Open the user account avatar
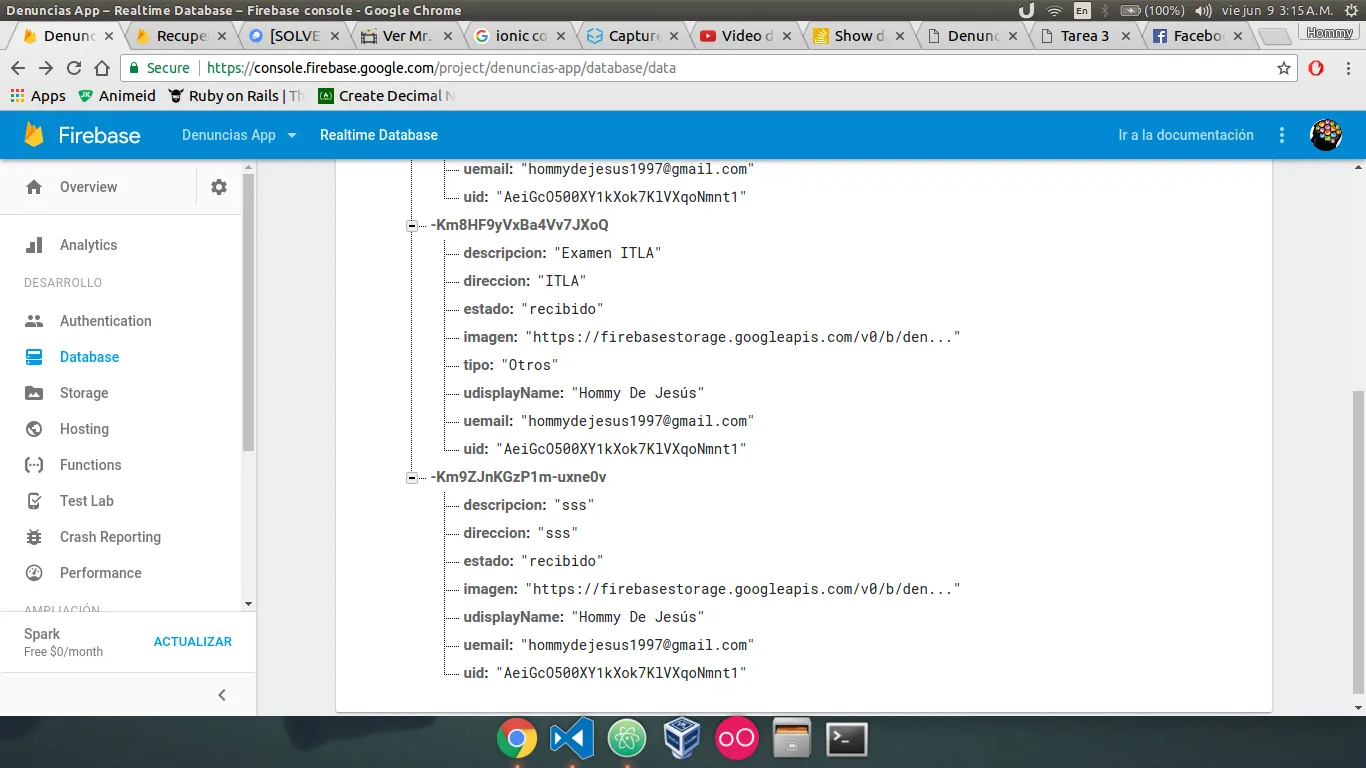Viewport: 1366px width, 768px height. [1326, 135]
